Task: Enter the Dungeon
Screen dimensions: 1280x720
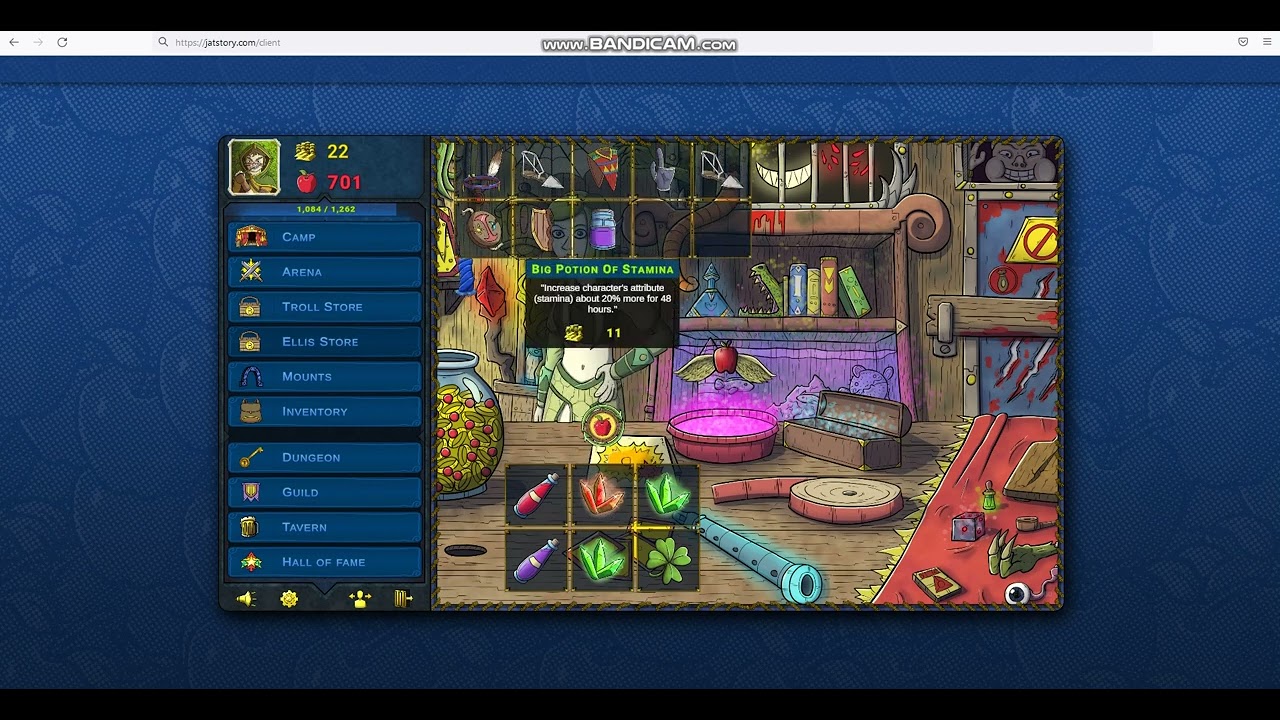Action: click(x=325, y=457)
